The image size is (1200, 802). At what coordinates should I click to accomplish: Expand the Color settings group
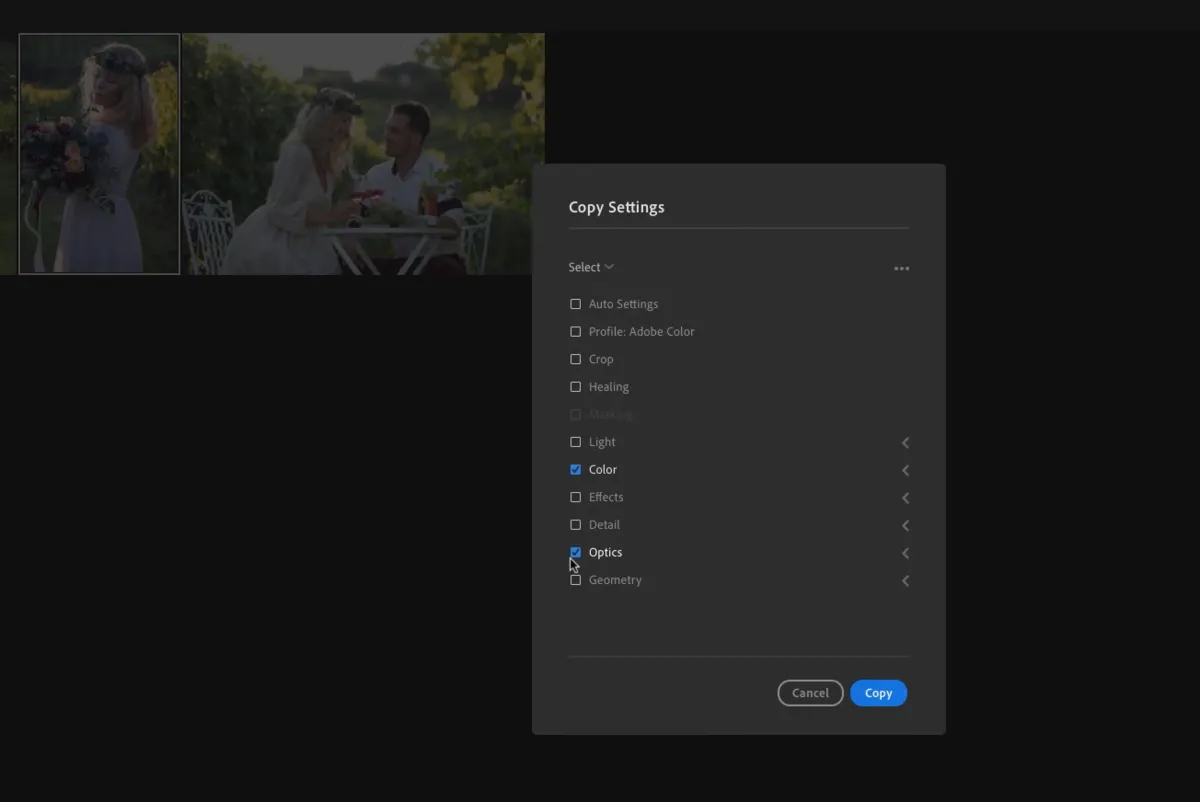click(x=905, y=470)
